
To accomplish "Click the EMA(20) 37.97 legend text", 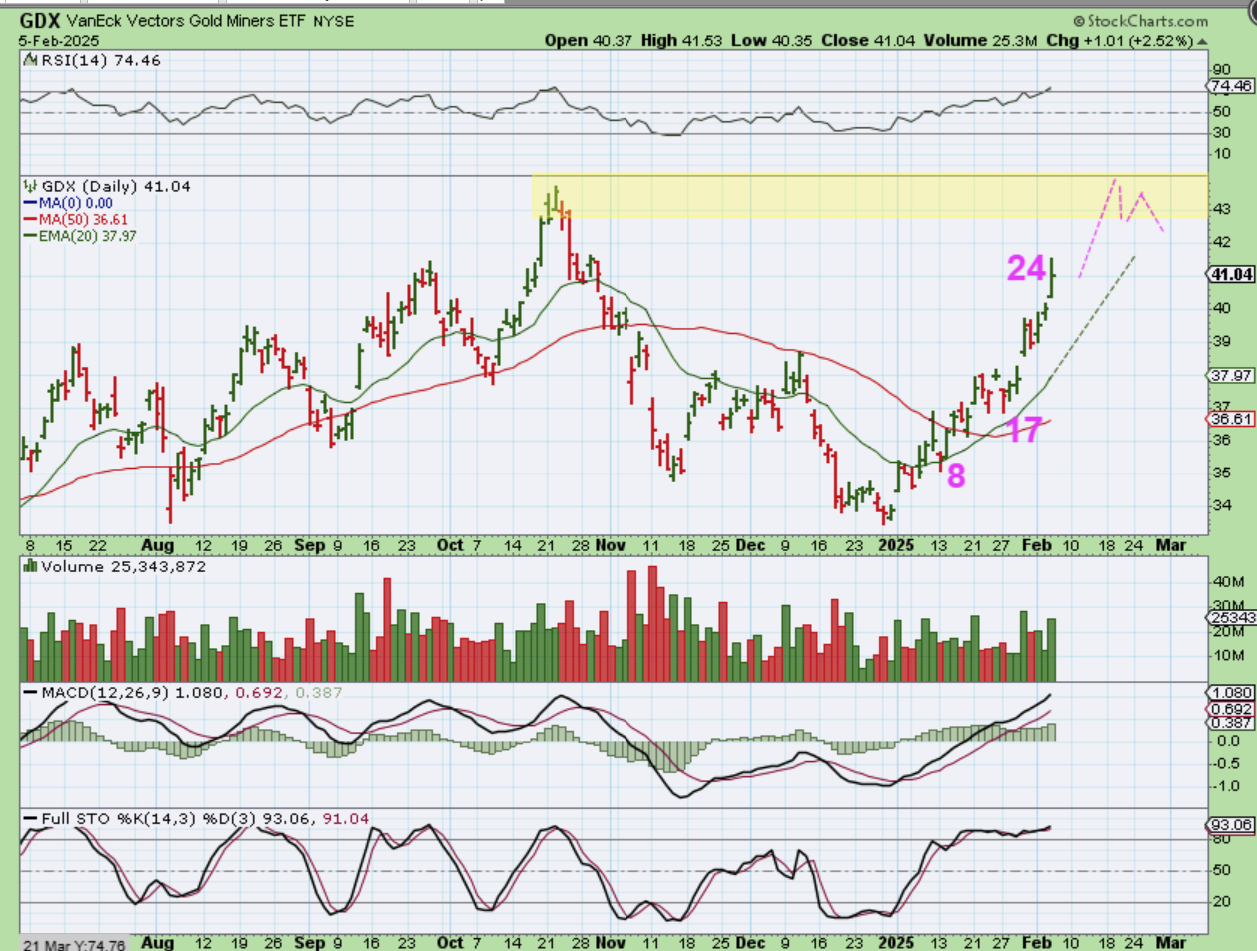I will [x=88, y=236].
